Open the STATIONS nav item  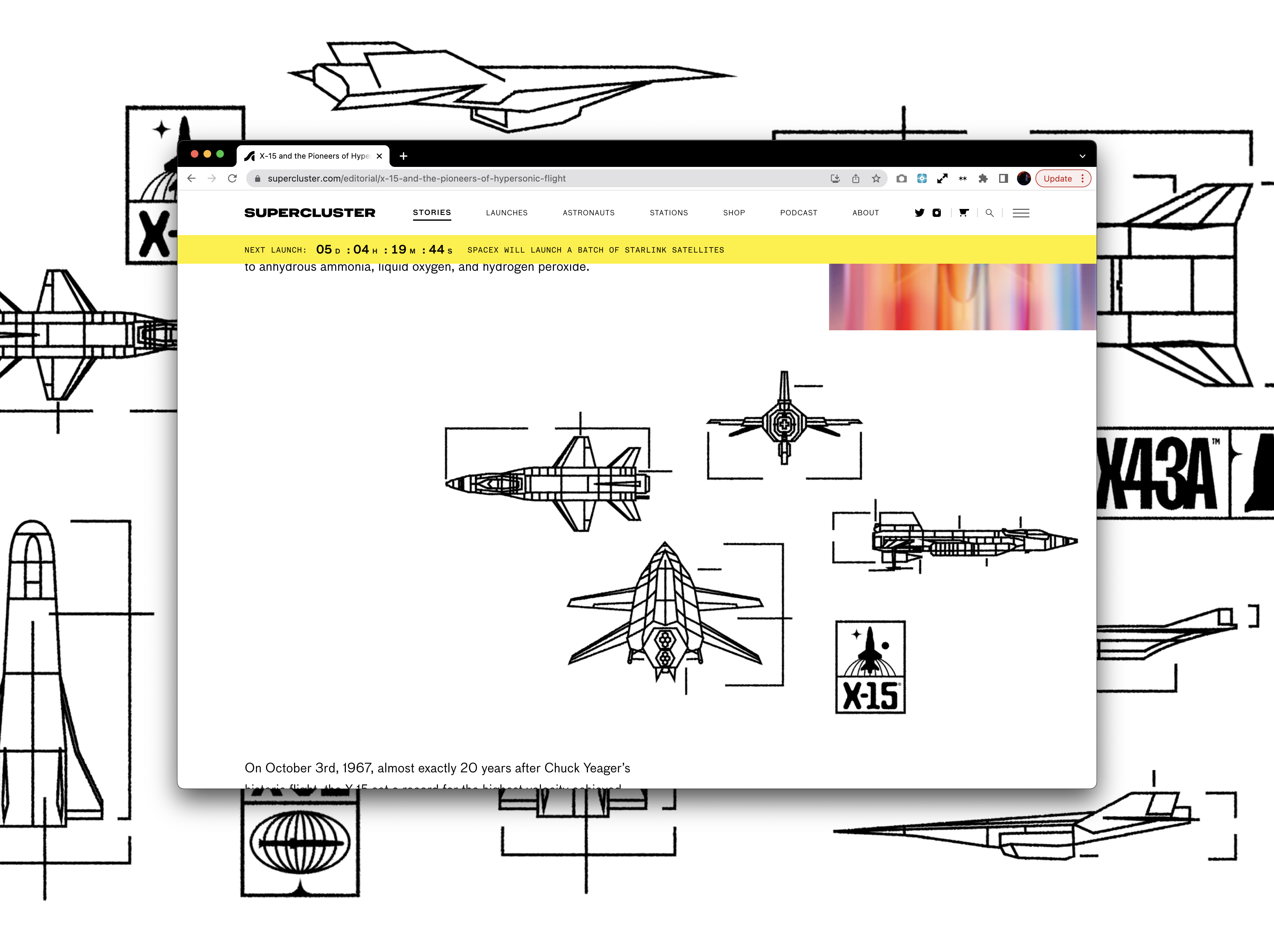coord(669,212)
